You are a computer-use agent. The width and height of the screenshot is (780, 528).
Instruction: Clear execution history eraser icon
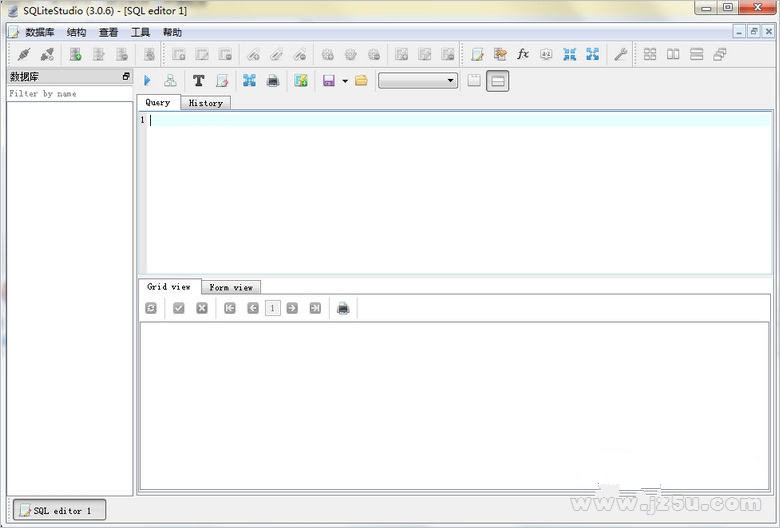222,80
